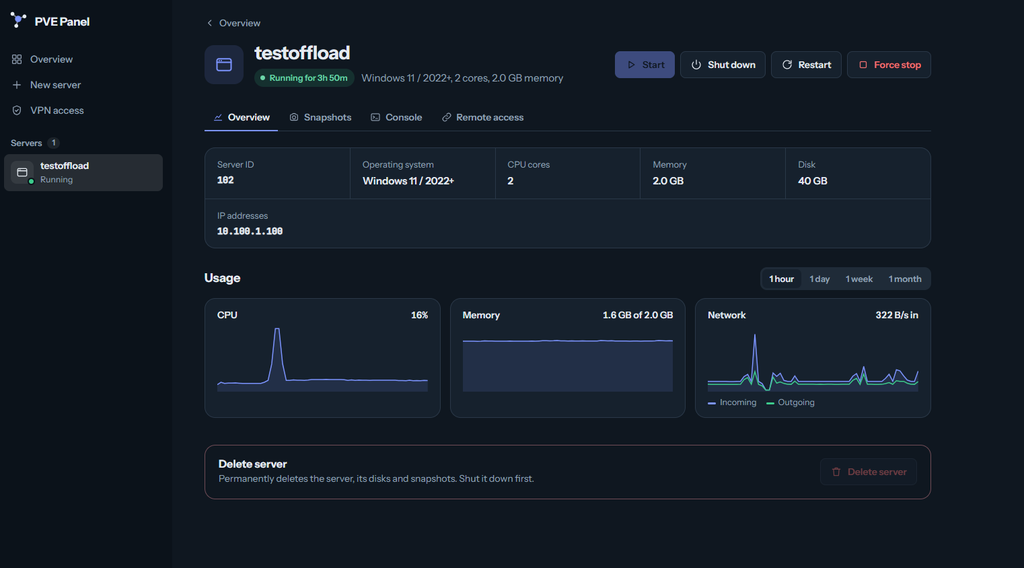Switch usage range to 1 day

(x=820, y=279)
